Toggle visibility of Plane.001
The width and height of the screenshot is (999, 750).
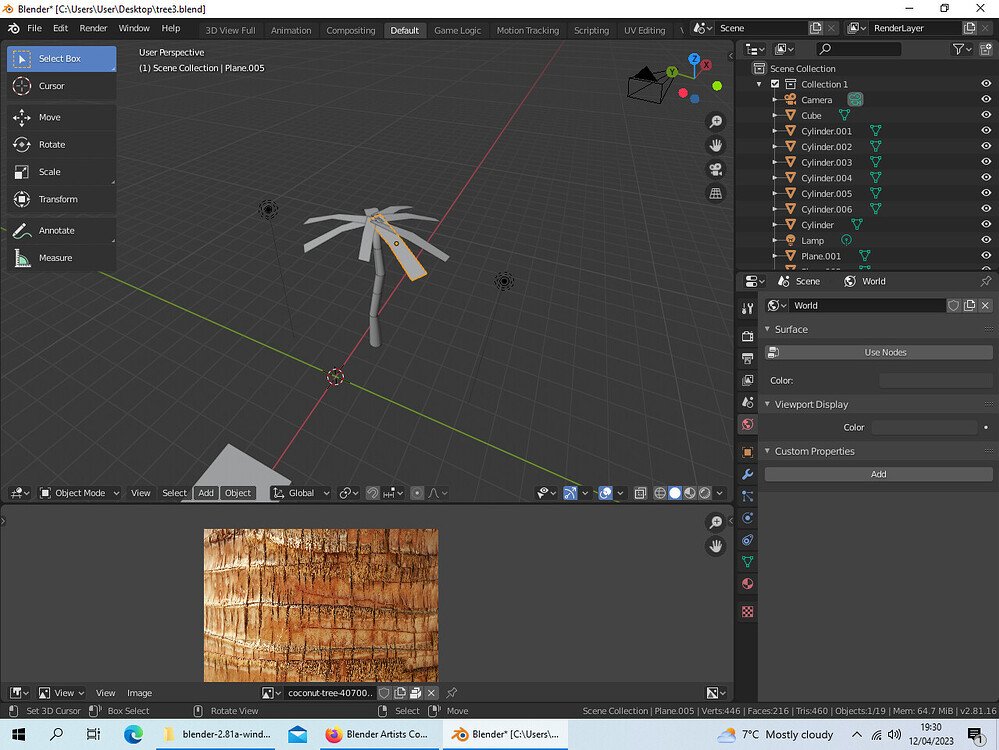click(x=986, y=256)
